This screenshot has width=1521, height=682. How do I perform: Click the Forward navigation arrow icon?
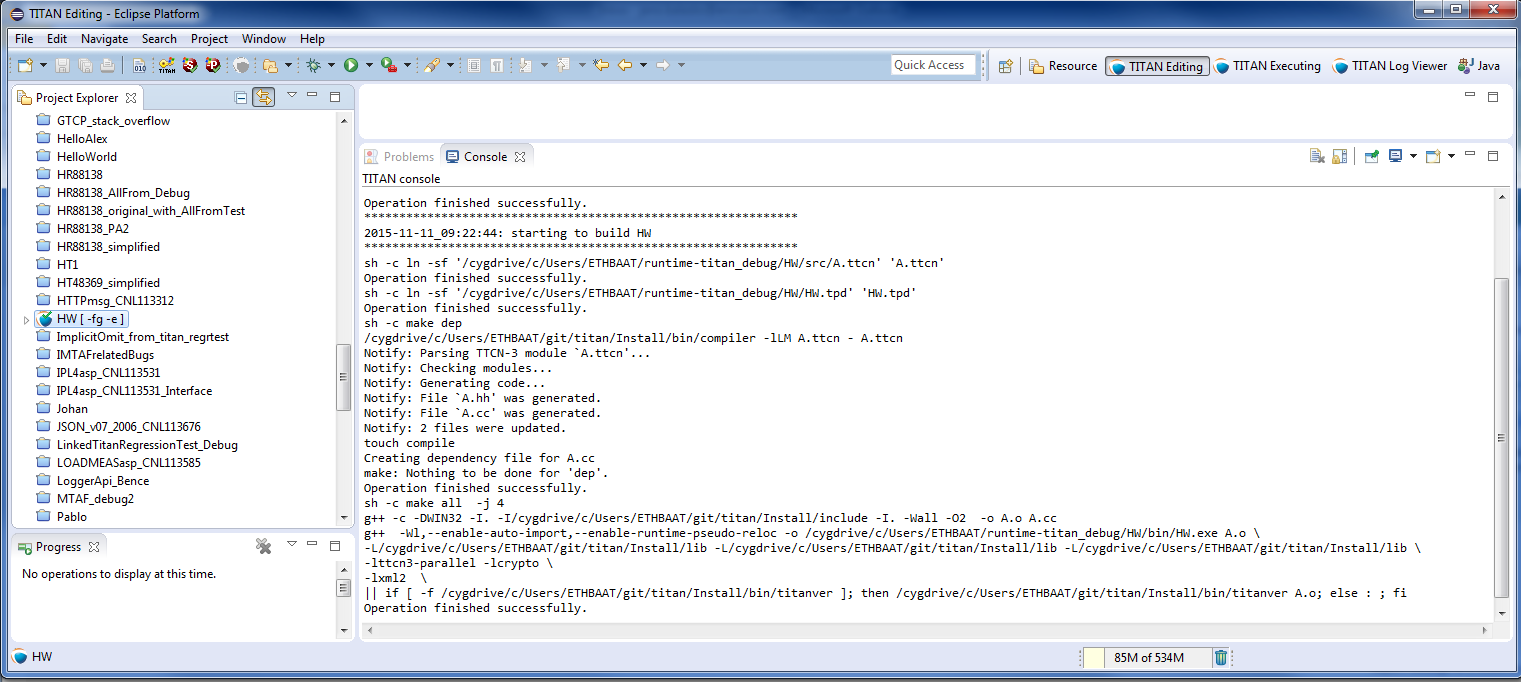click(662, 65)
